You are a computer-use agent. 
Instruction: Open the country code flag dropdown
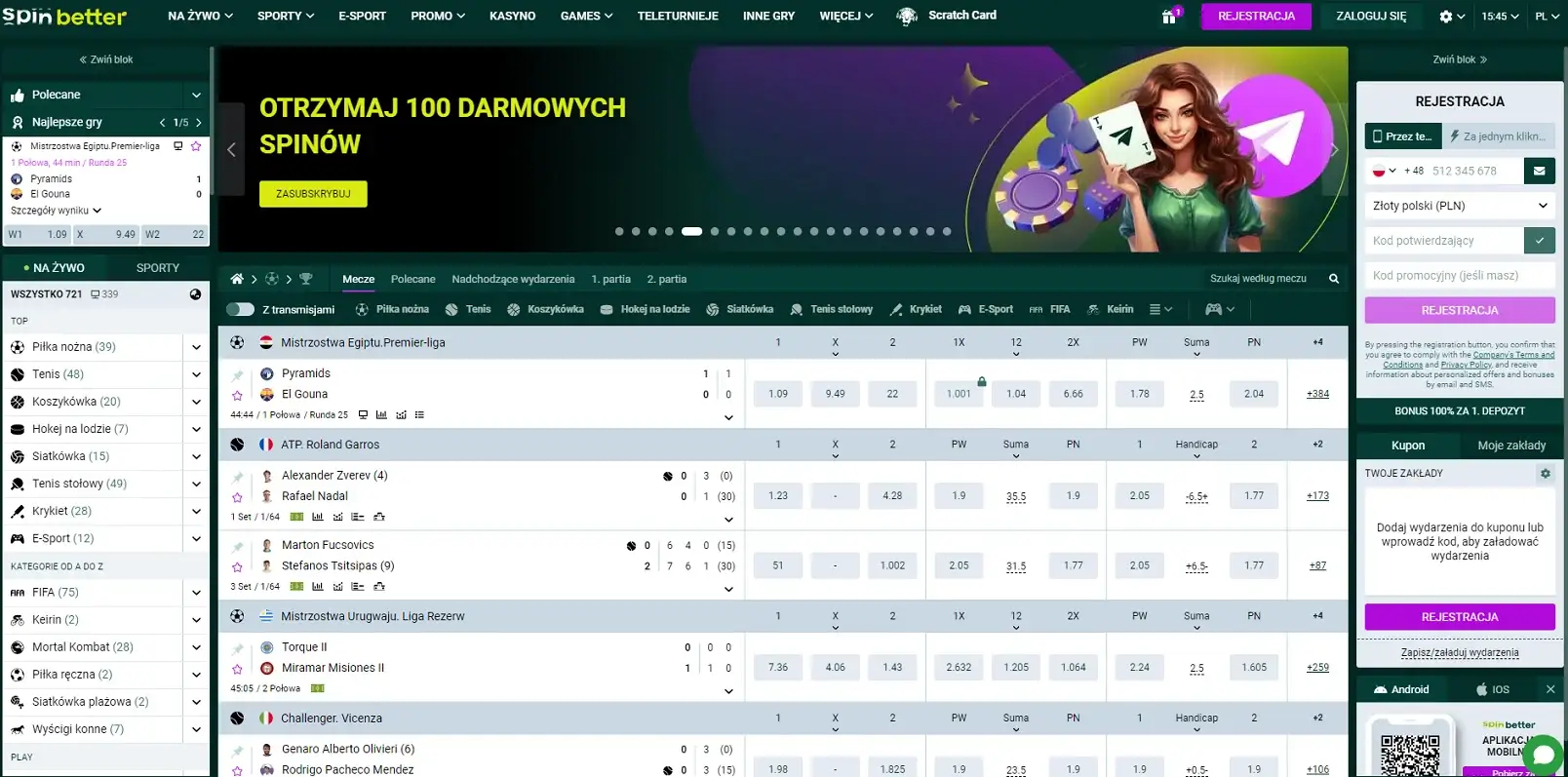tap(1385, 171)
